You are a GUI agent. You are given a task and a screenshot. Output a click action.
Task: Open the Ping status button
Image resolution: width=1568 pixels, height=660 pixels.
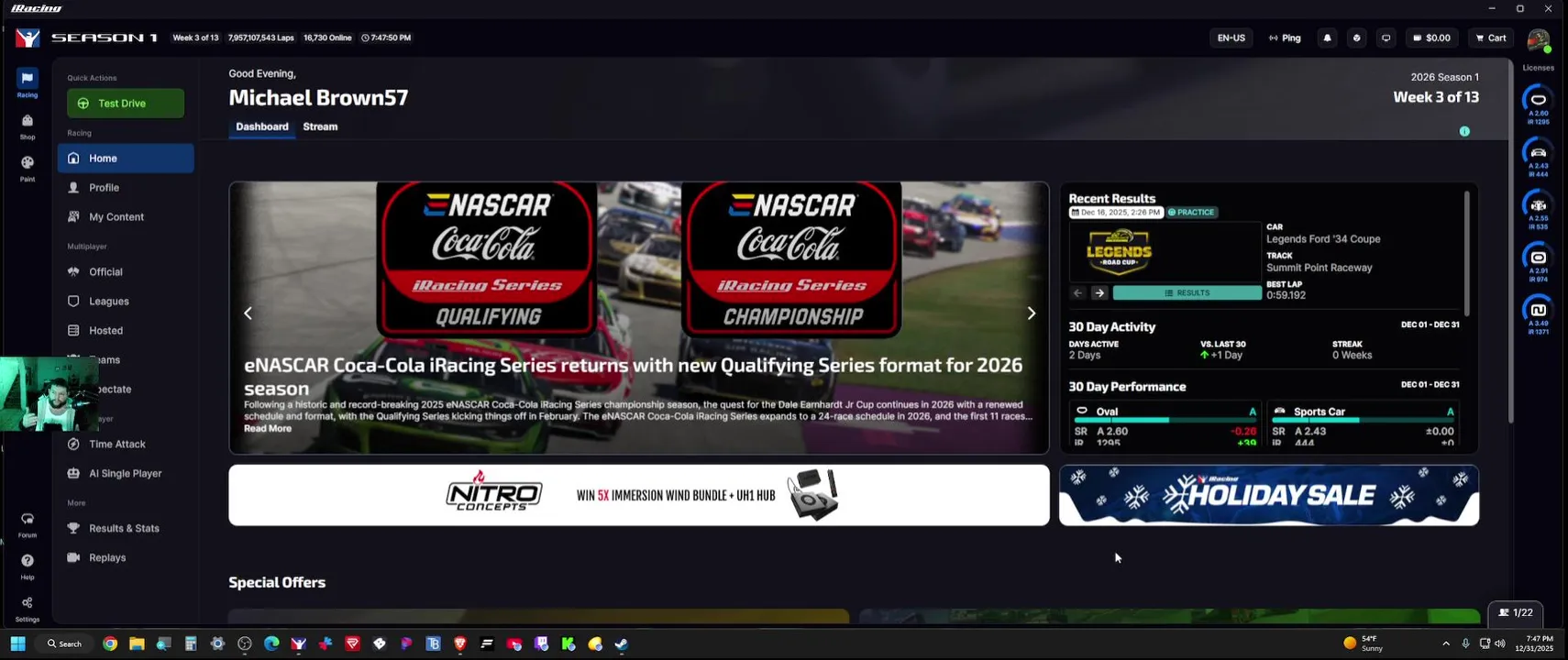(1285, 38)
